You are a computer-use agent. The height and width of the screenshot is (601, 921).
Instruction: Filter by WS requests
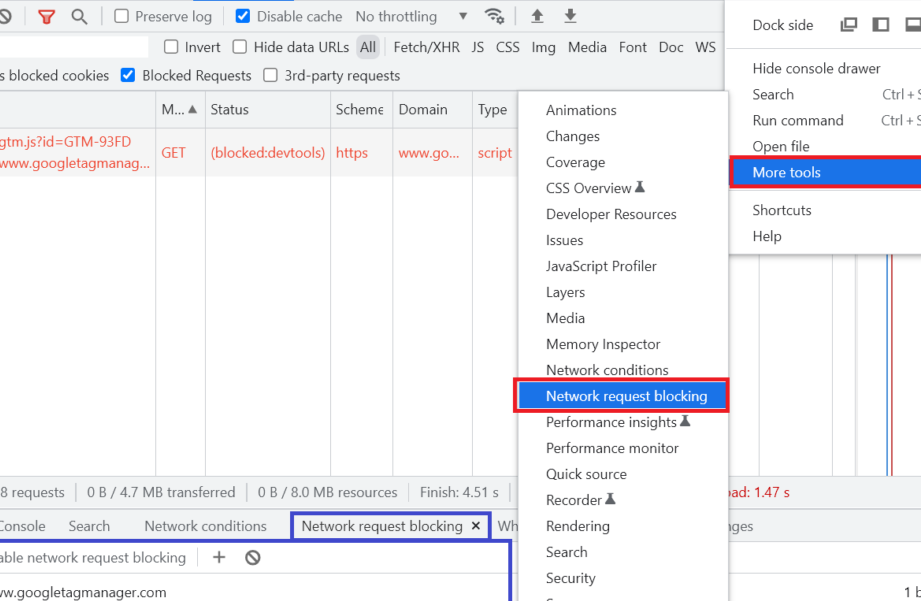click(x=705, y=47)
